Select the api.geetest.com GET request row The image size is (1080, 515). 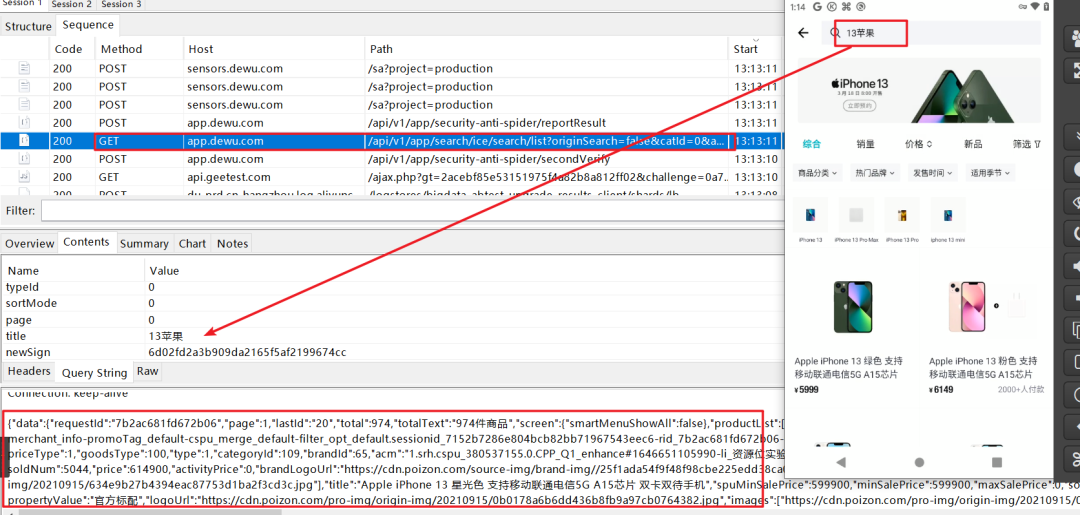[x=391, y=177]
